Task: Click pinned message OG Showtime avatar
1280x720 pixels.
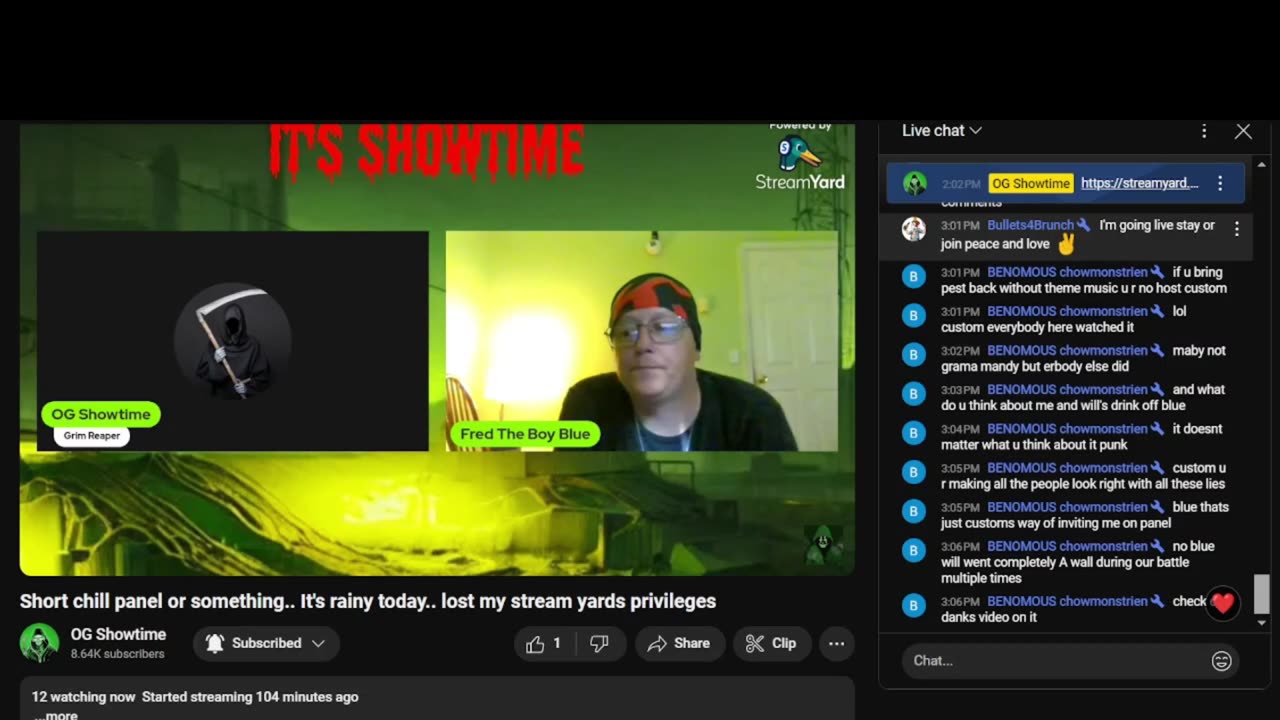Action: (914, 183)
